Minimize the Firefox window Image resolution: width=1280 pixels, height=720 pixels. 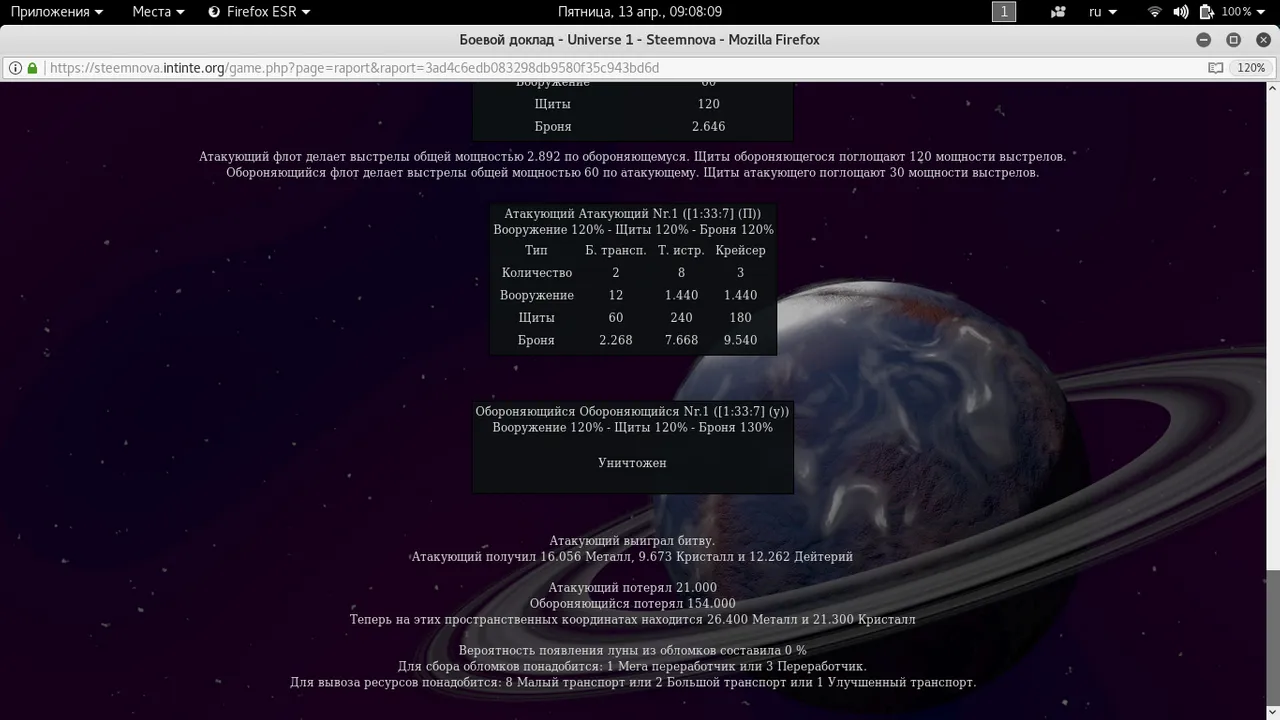(1204, 40)
